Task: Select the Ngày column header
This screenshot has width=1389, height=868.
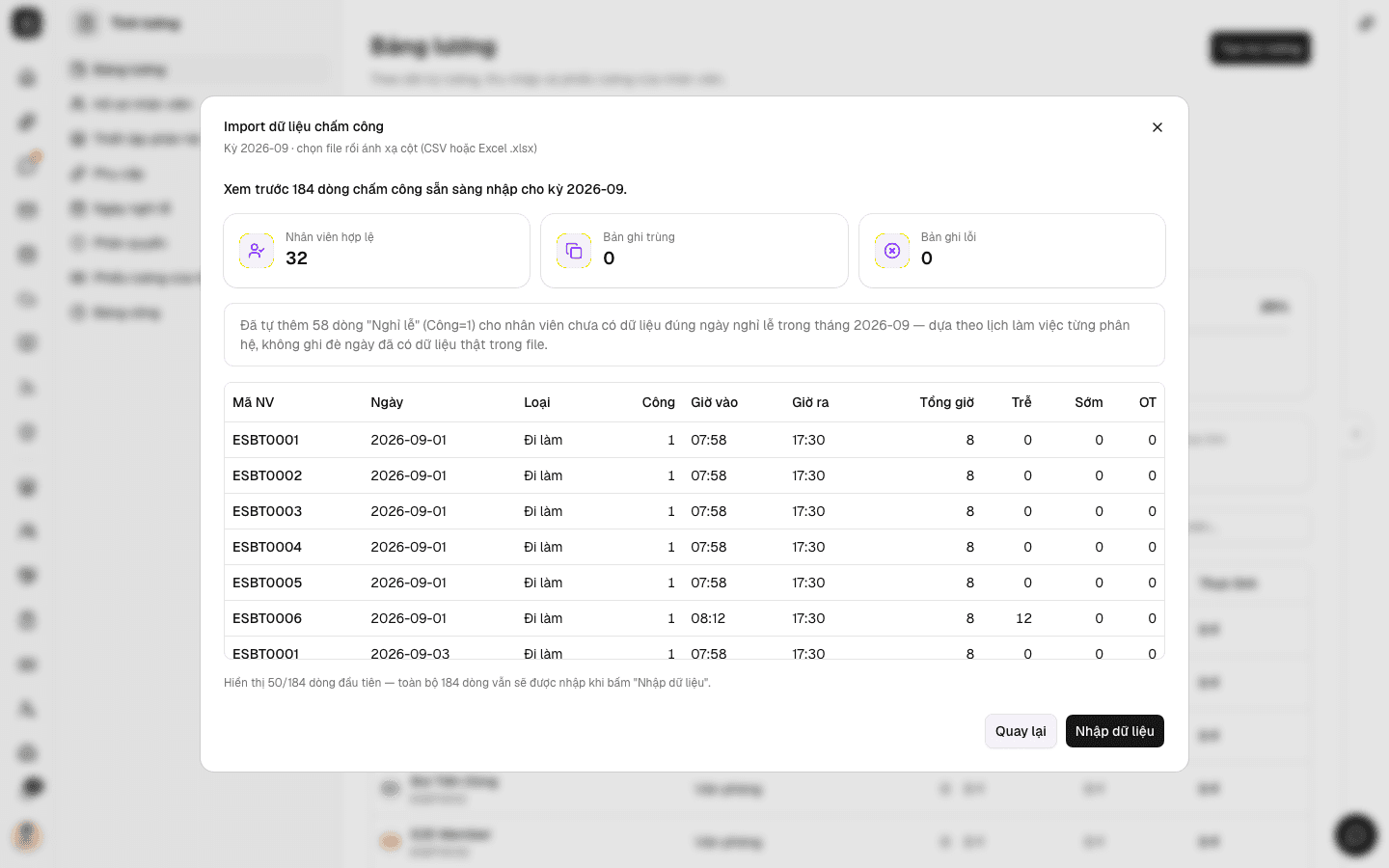Action: pyautogui.click(x=387, y=402)
